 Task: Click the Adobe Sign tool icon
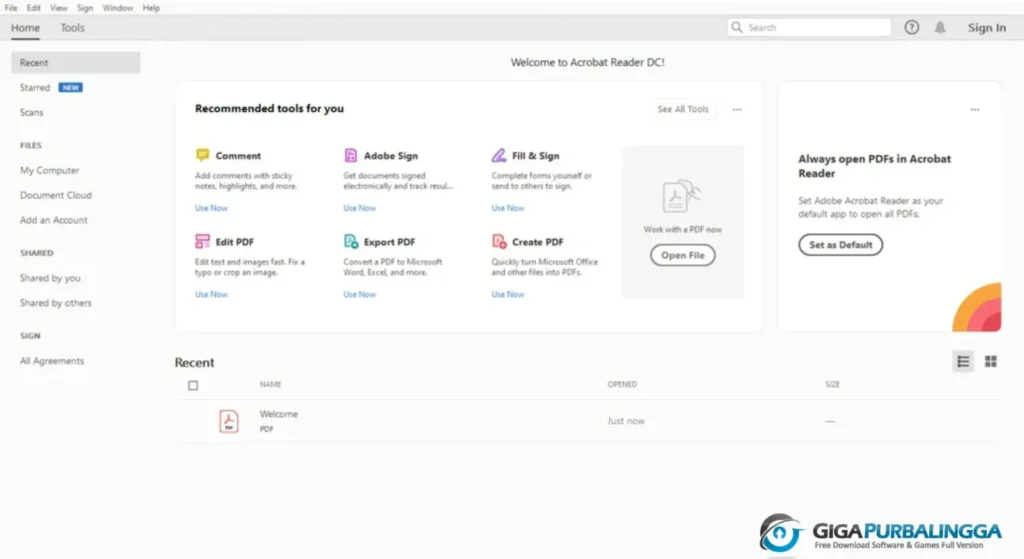point(351,155)
